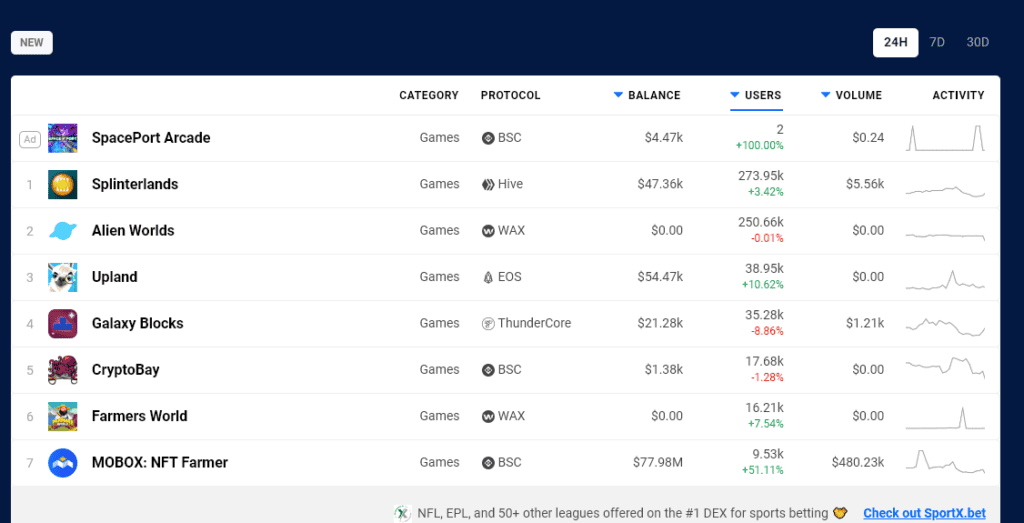Screen dimensions: 1024x523
Task: Click the SpacePort Arcade activity sparkline
Action: [945, 138]
